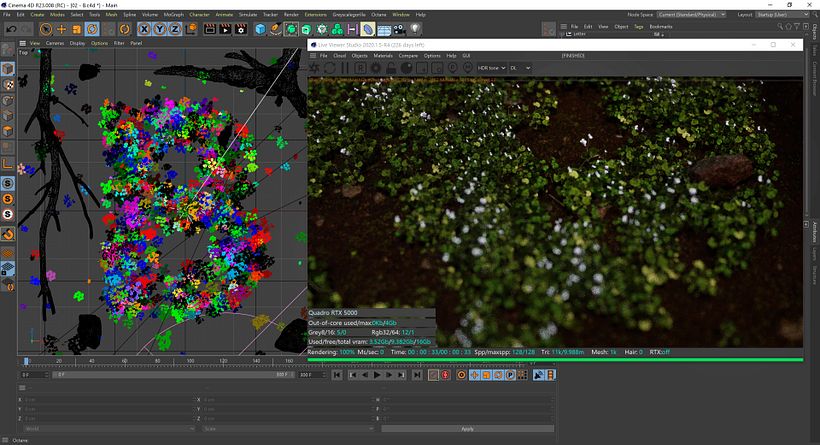820x445 pixels.
Task: Click the Play Forward button in timeline
Action: pyautogui.click(x=376, y=376)
